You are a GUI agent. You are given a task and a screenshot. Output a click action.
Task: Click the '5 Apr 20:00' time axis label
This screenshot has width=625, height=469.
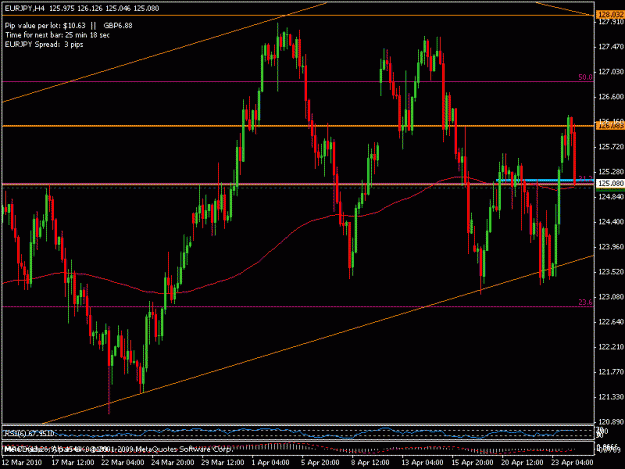[320, 463]
